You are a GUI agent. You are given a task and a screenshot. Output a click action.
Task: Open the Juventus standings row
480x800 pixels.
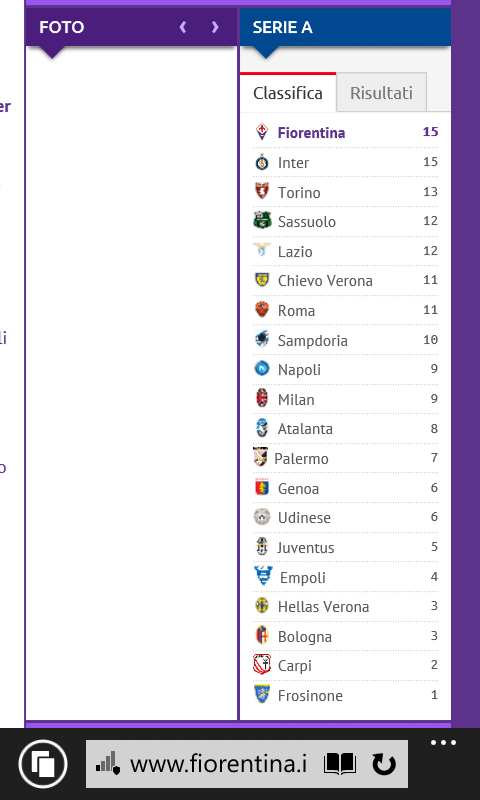tap(345, 547)
